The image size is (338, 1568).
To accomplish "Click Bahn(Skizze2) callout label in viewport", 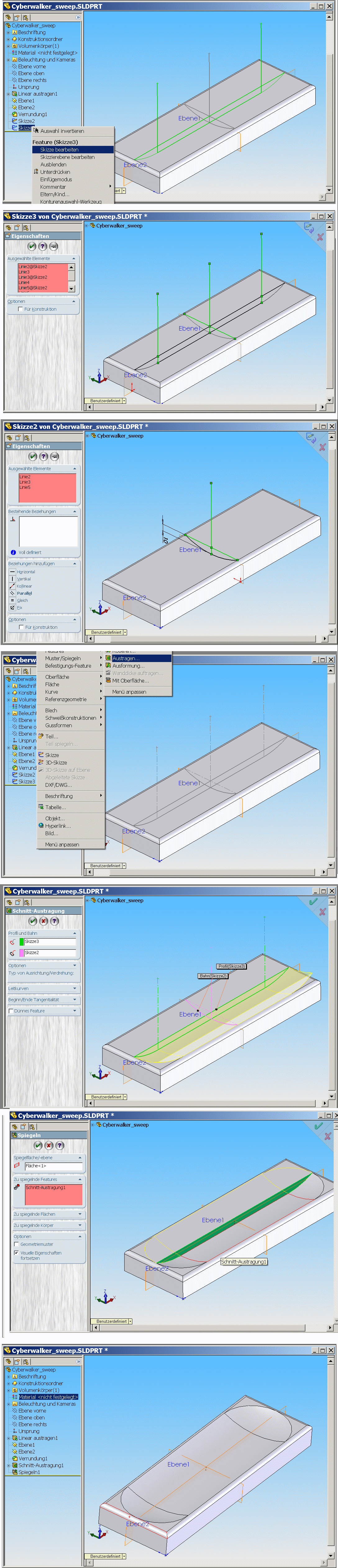I will point(213,976).
